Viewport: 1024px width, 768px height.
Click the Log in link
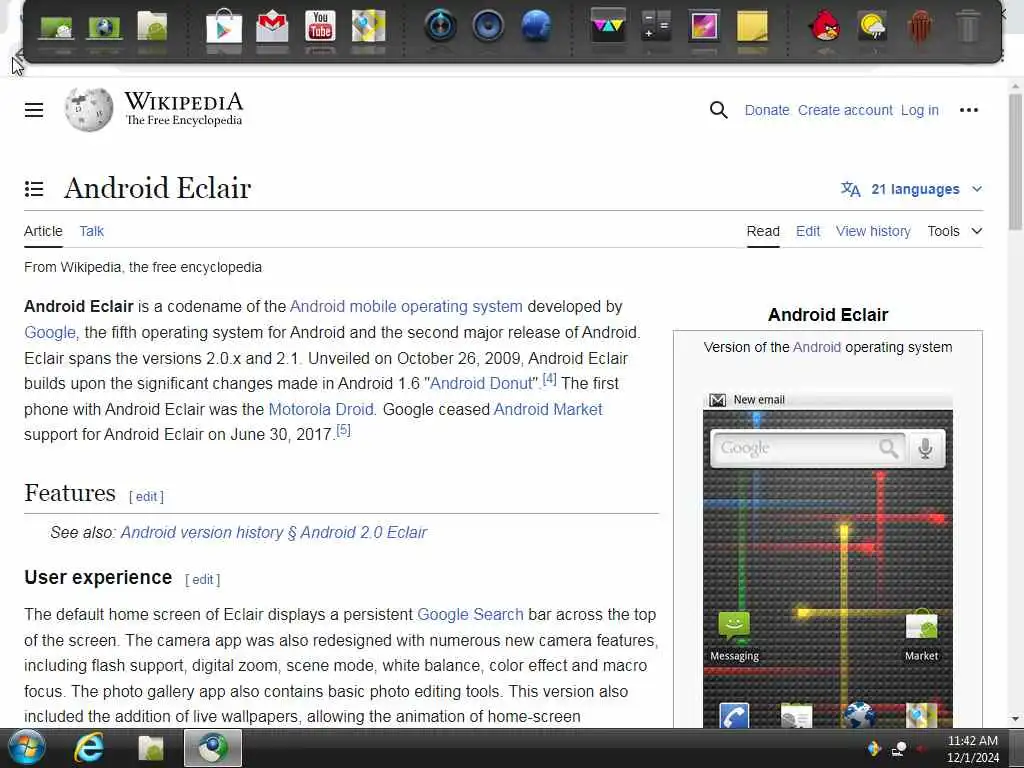(920, 110)
